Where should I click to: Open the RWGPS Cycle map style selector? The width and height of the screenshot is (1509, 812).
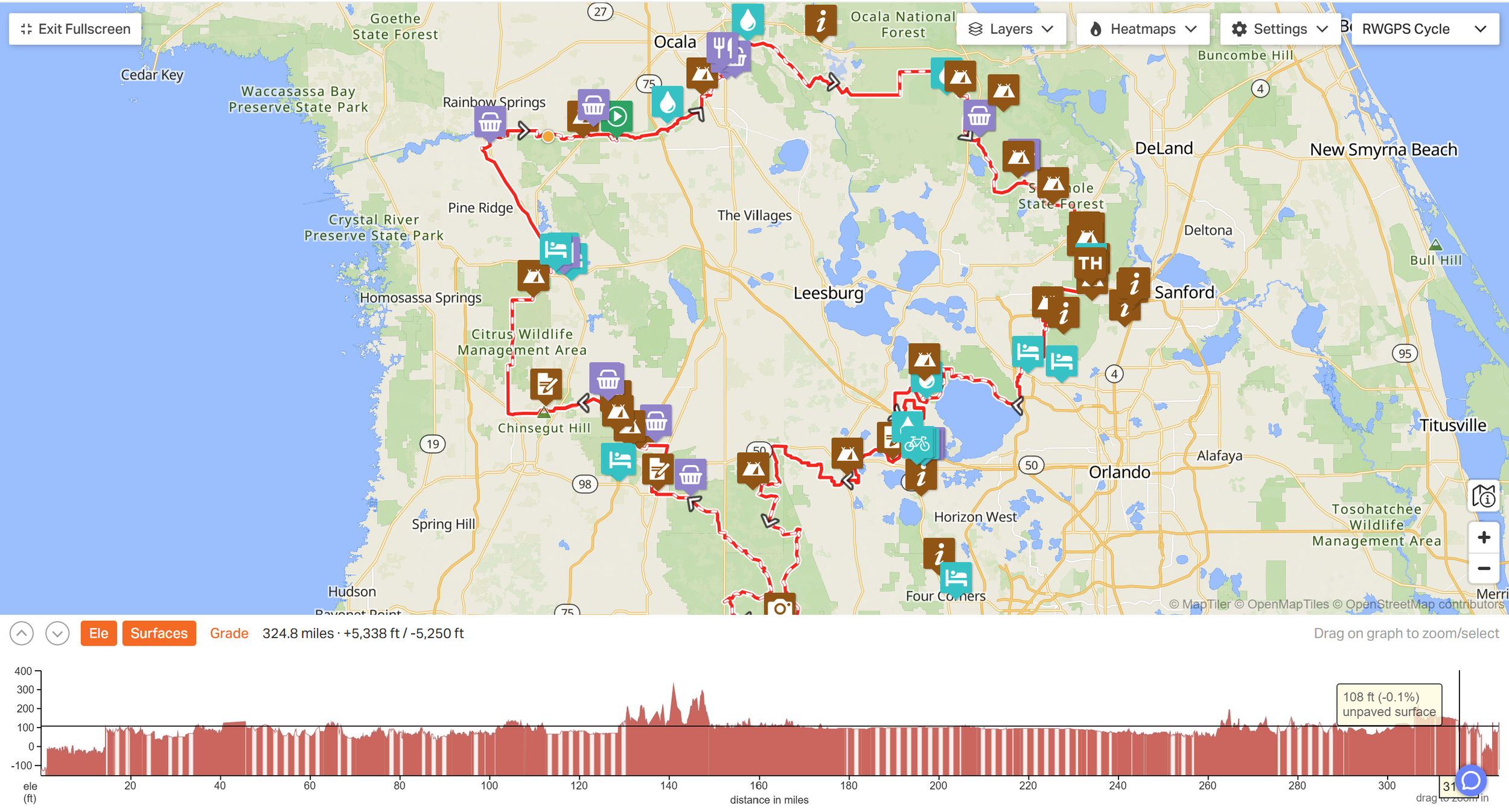coord(1424,29)
